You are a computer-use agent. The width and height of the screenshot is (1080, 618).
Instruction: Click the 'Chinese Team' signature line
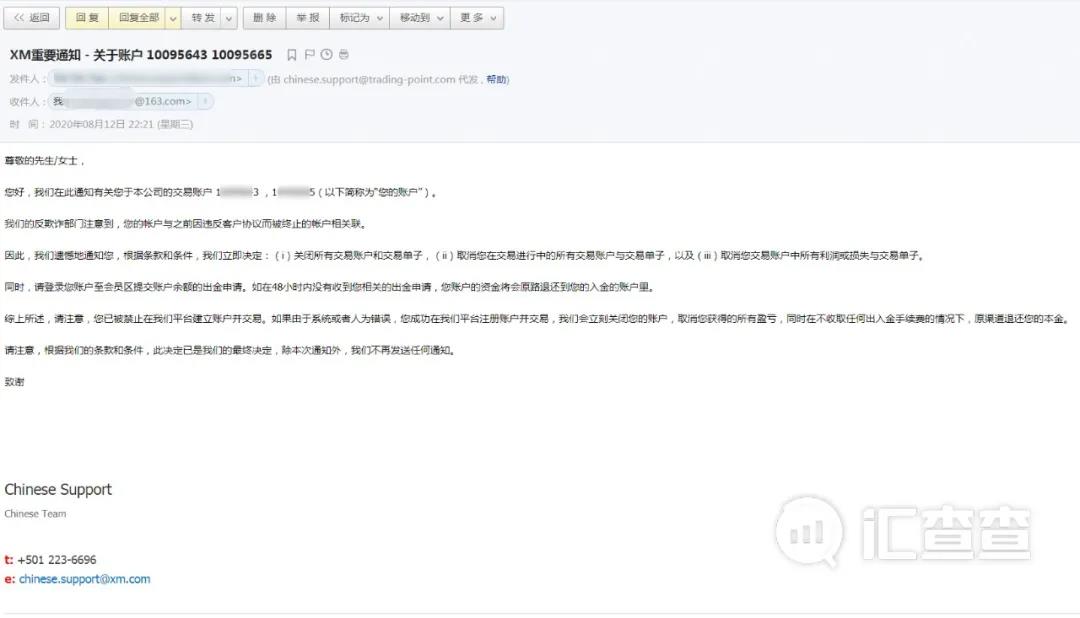tap(35, 513)
